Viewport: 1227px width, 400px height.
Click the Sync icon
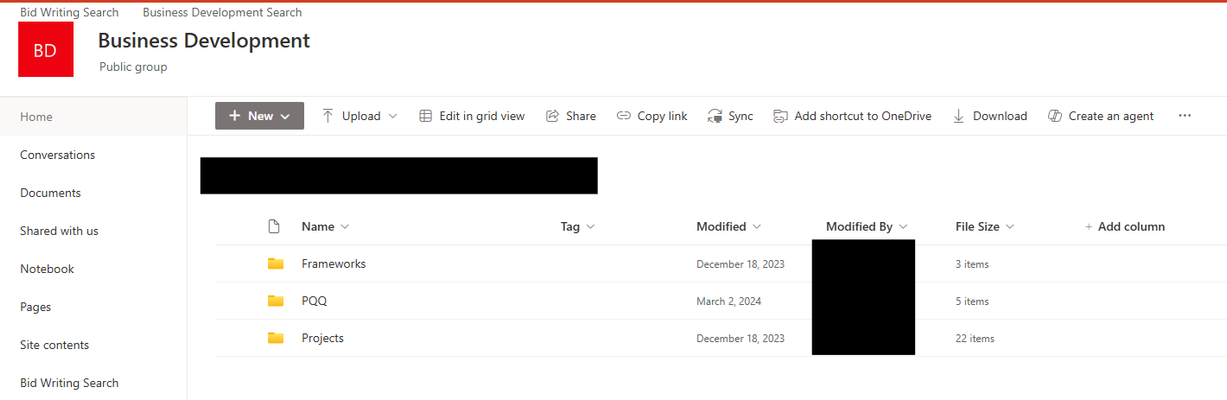coord(715,116)
